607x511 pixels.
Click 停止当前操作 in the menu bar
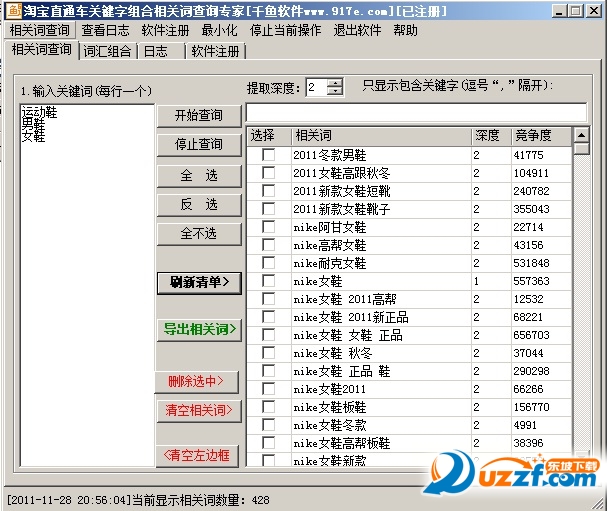[285, 30]
